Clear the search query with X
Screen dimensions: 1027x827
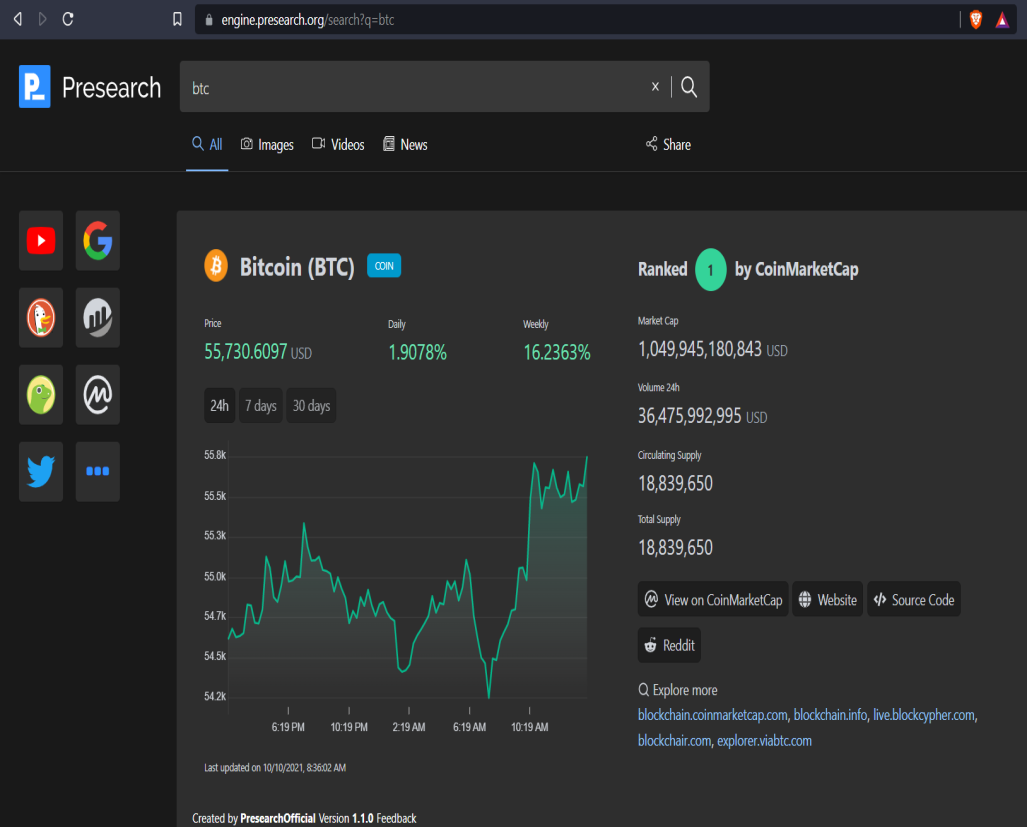pyautogui.click(x=655, y=86)
